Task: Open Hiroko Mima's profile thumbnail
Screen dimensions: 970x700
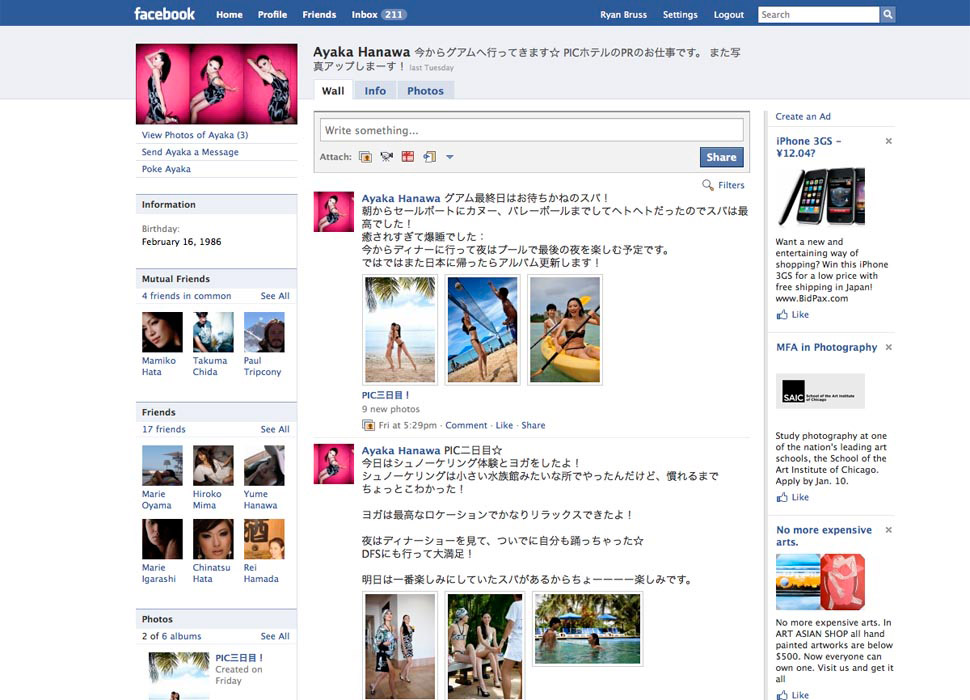Action: (x=213, y=466)
